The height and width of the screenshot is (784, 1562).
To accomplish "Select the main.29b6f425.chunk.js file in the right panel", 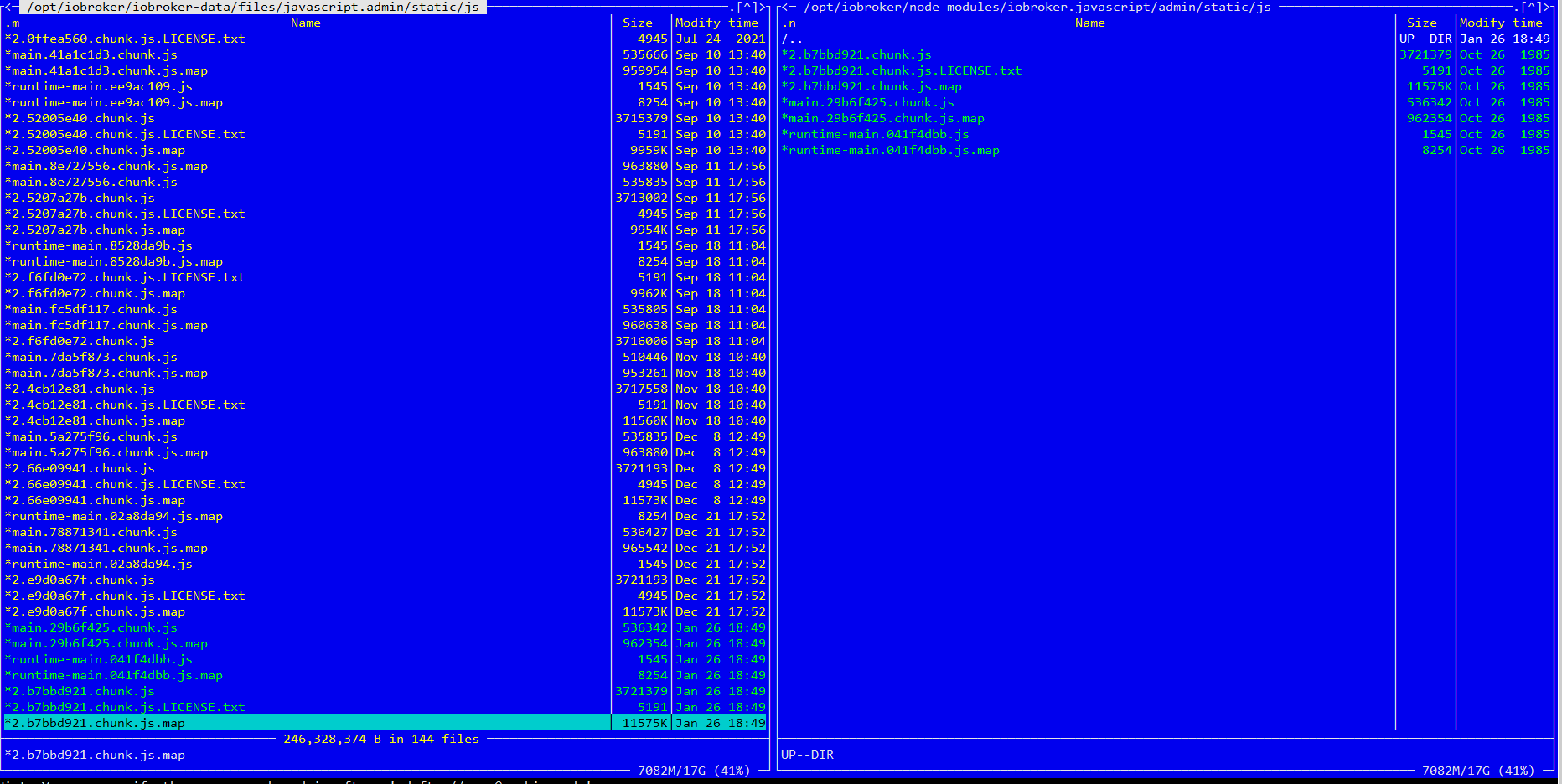I will click(869, 102).
